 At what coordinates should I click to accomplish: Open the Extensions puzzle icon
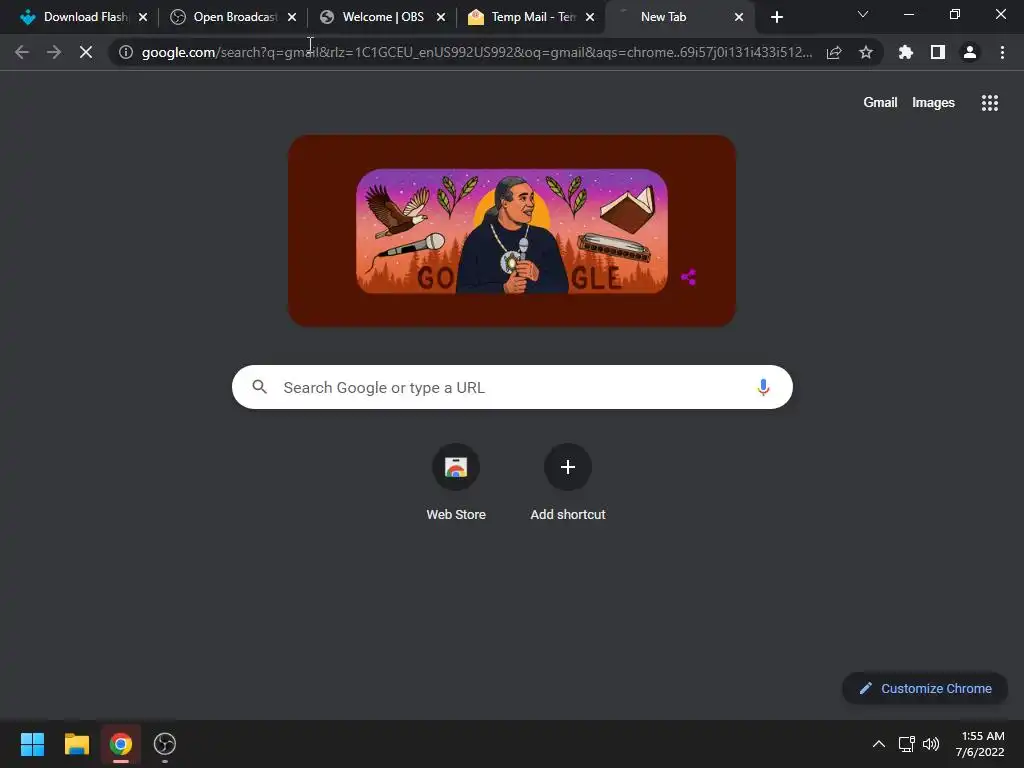tap(906, 52)
